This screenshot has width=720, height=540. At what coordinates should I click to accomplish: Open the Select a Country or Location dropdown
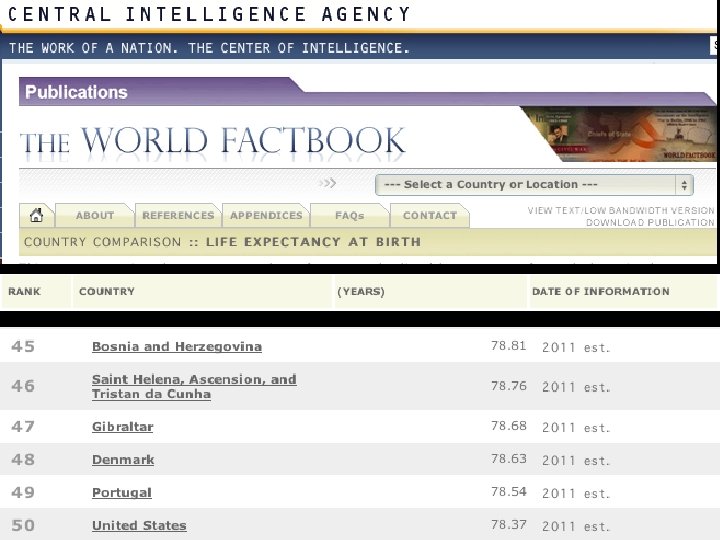click(534, 185)
